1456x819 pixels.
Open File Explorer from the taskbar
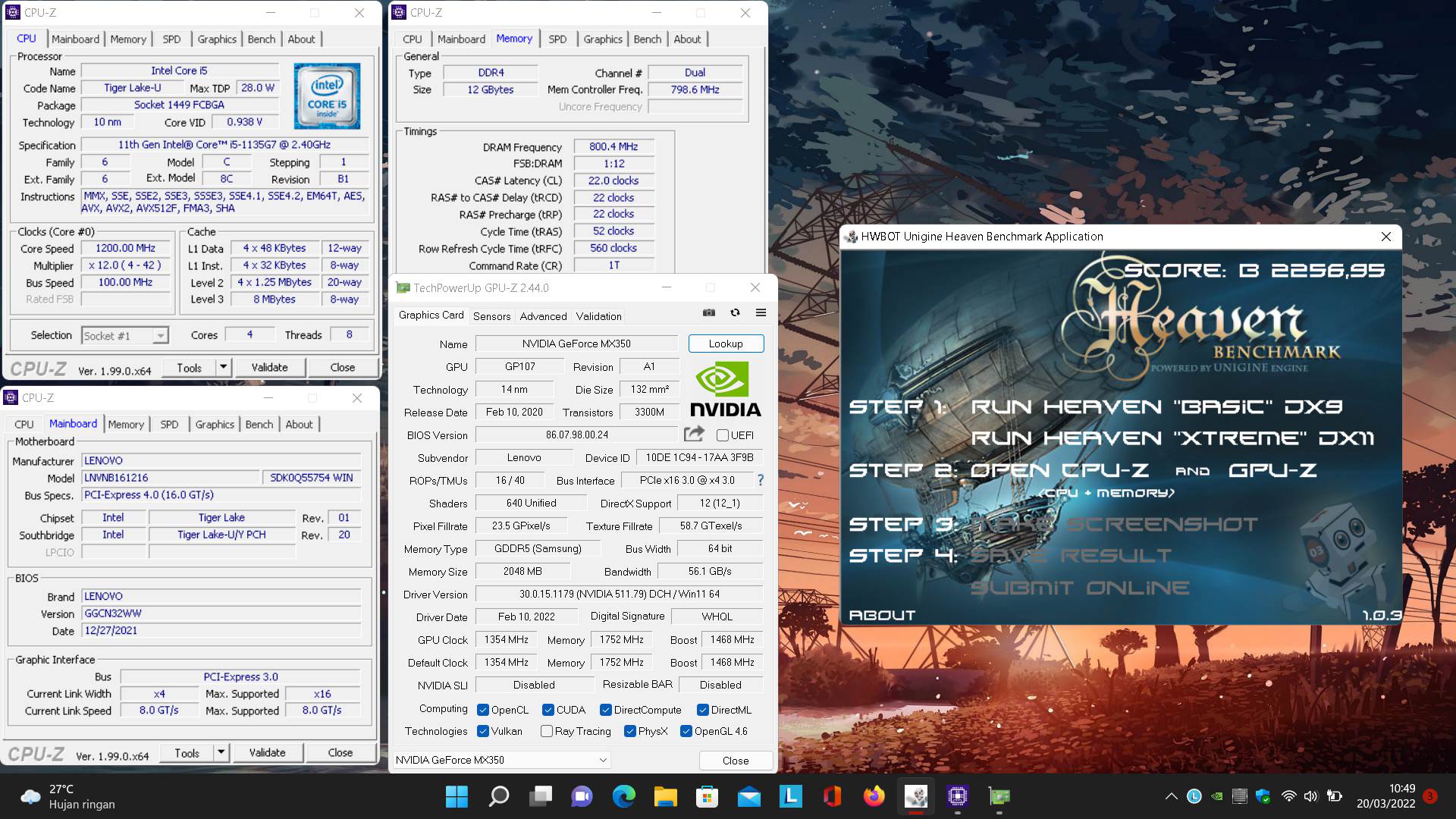pyautogui.click(x=665, y=796)
